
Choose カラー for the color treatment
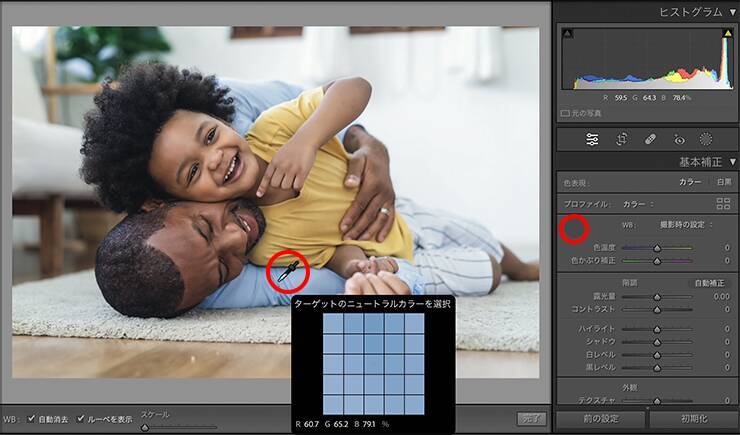tap(690, 182)
